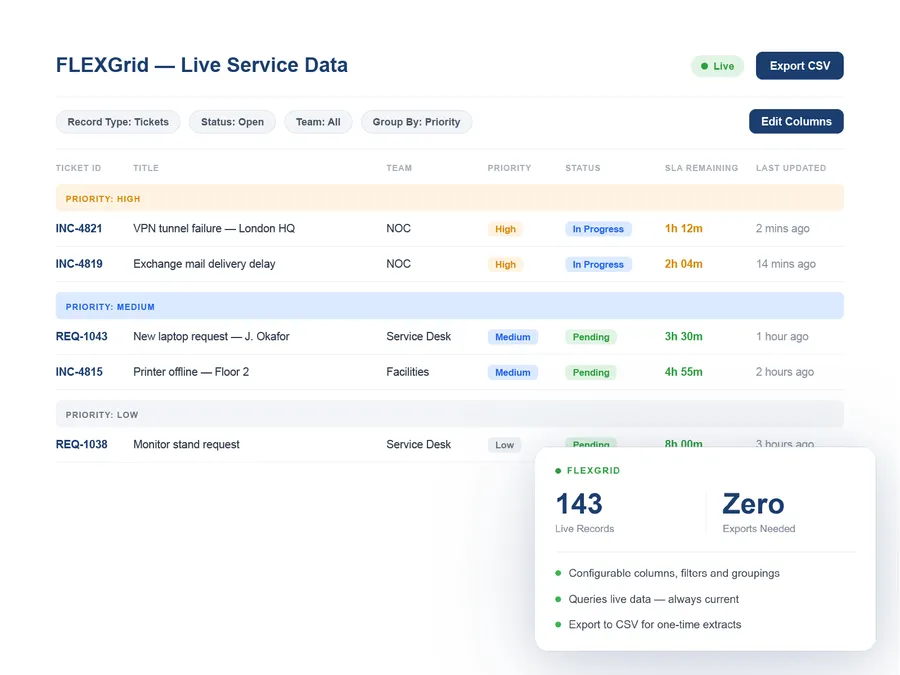This screenshot has height=675, width=900.
Task: Click the '3h 30m' SLA remaining value
Action: coord(684,336)
